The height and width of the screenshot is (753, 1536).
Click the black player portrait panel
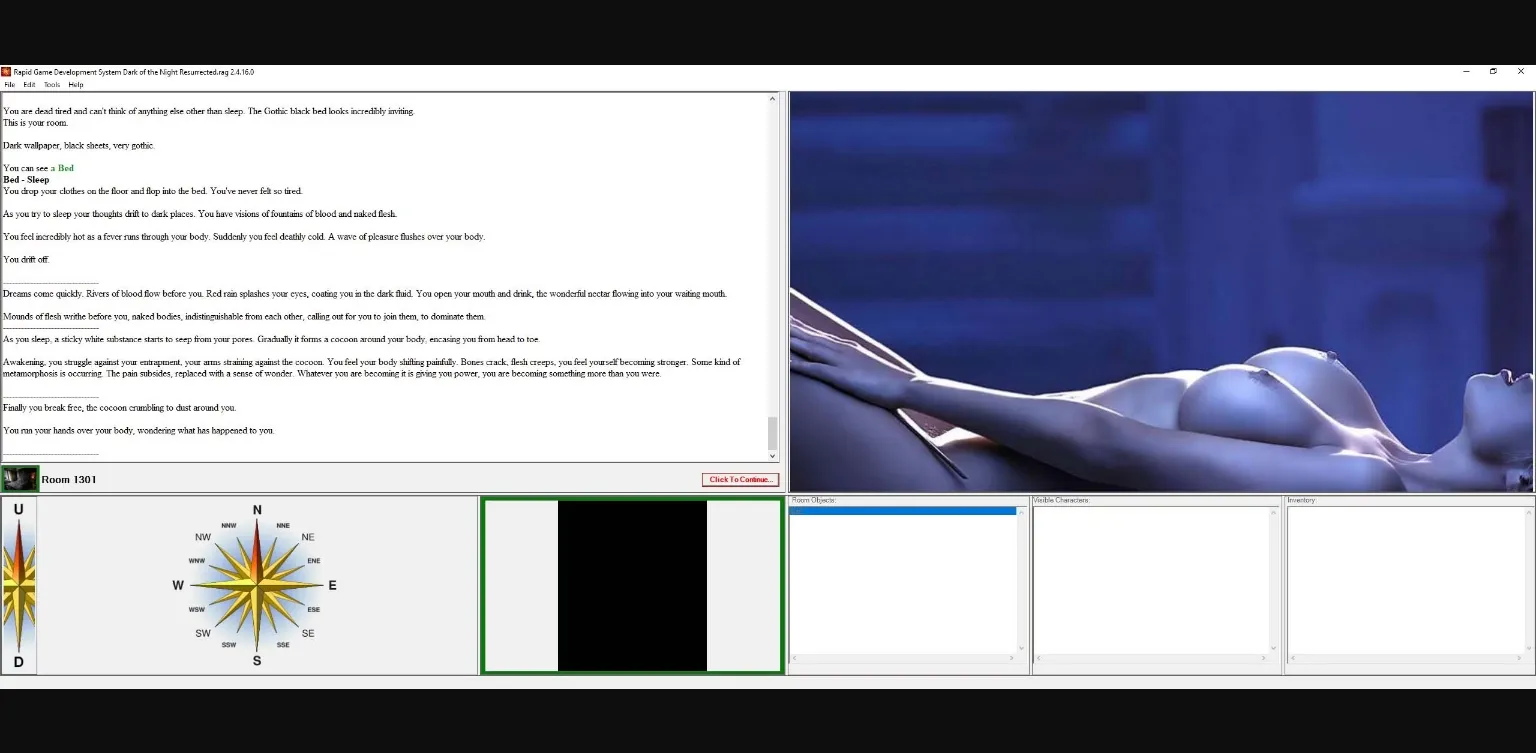tap(632, 585)
